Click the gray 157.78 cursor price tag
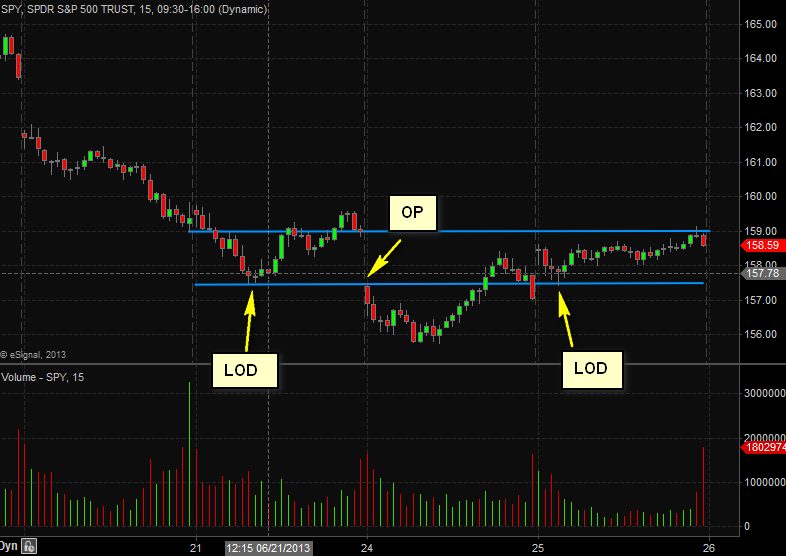The width and height of the screenshot is (786, 556). coord(762,273)
